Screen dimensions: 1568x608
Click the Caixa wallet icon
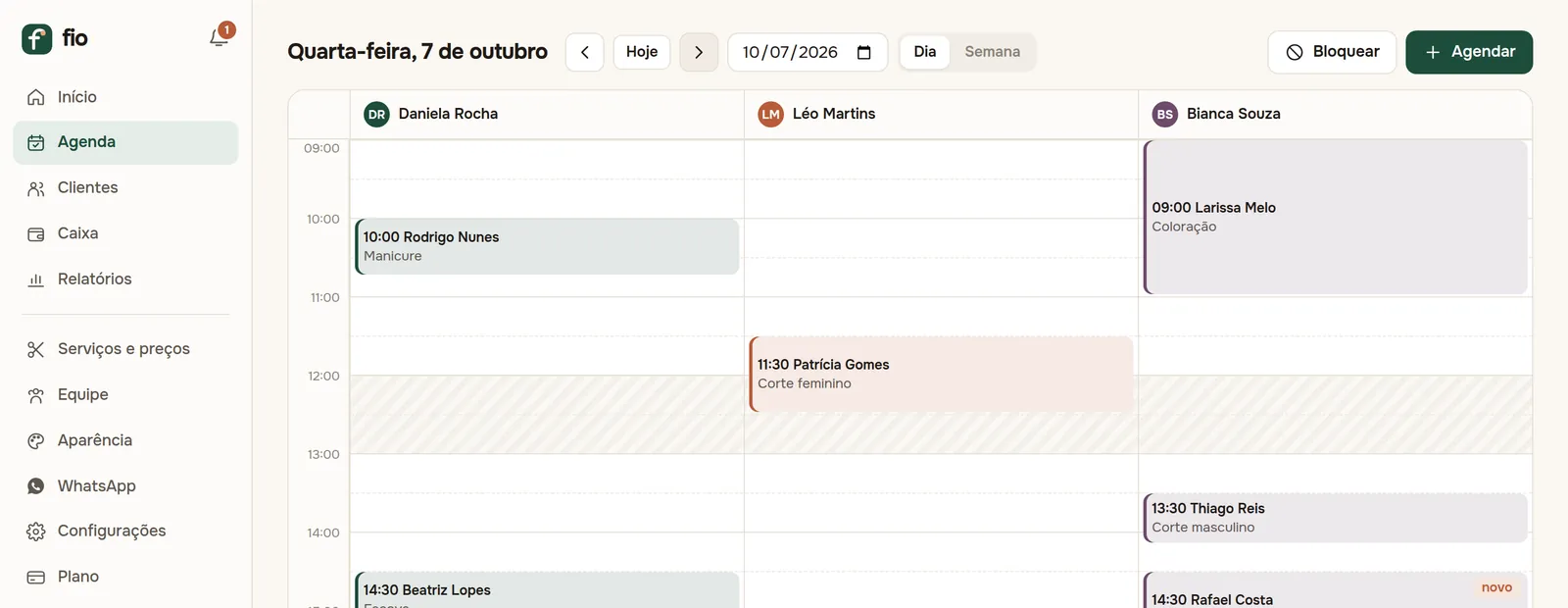click(36, 233)
